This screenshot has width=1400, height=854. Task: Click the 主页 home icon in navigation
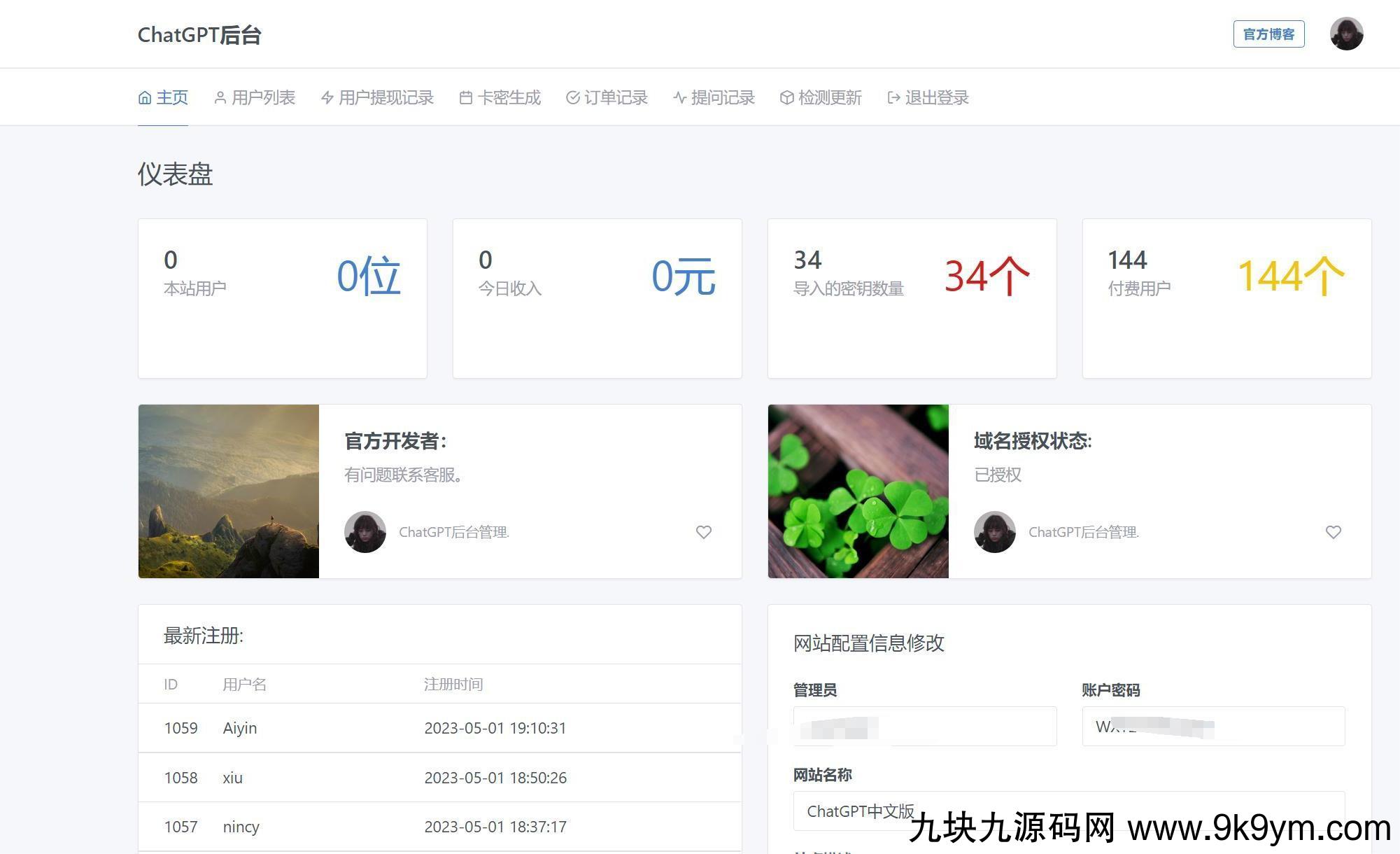click(146, 97)
